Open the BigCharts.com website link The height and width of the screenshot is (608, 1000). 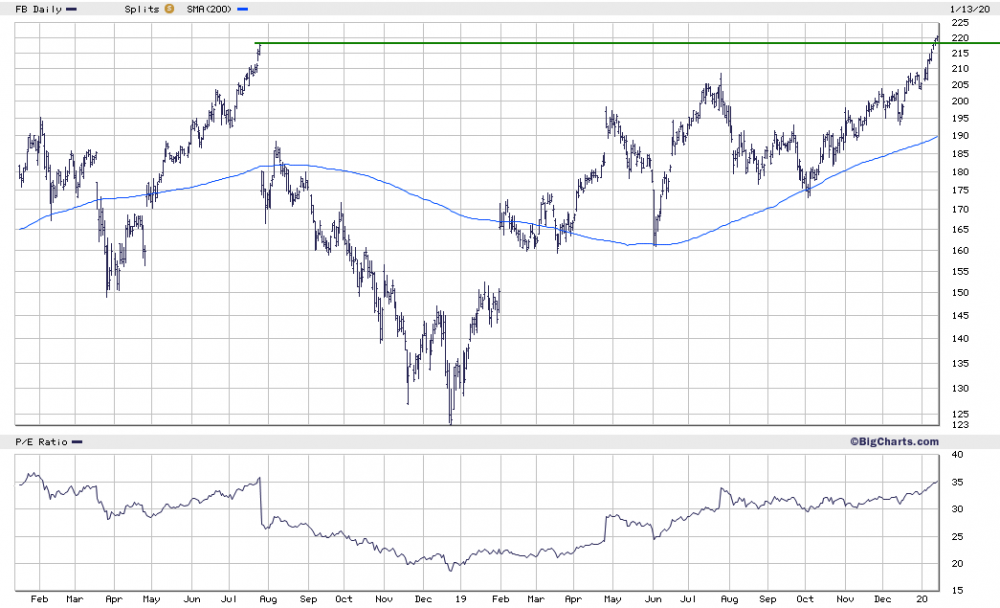895,441
